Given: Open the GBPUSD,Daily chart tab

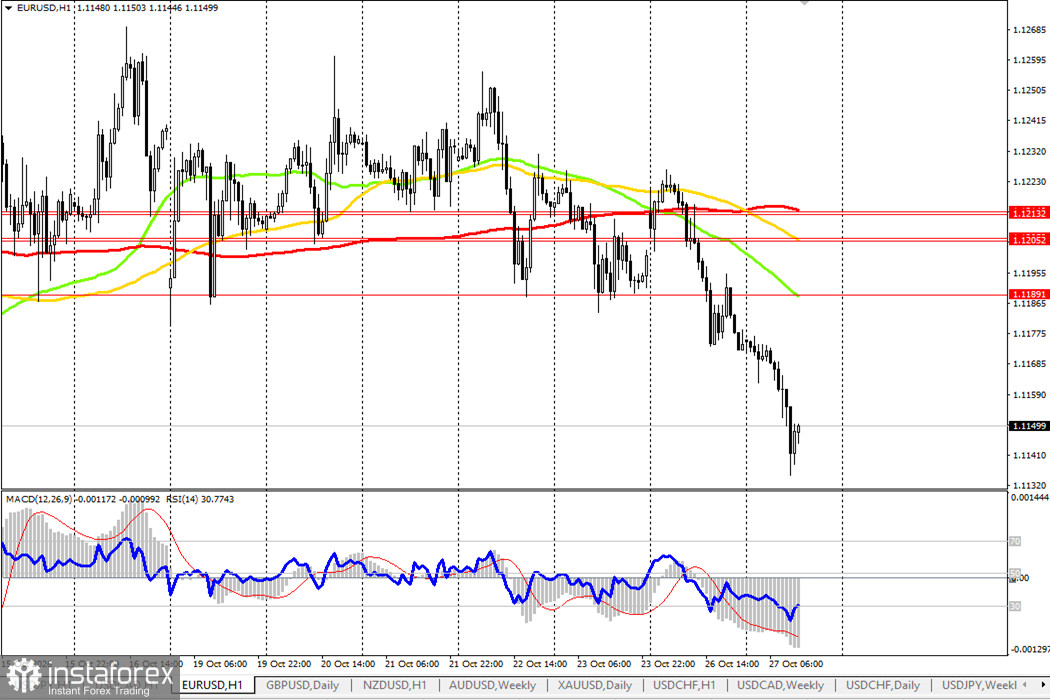Looking at the screenshot, I should 303,685.
